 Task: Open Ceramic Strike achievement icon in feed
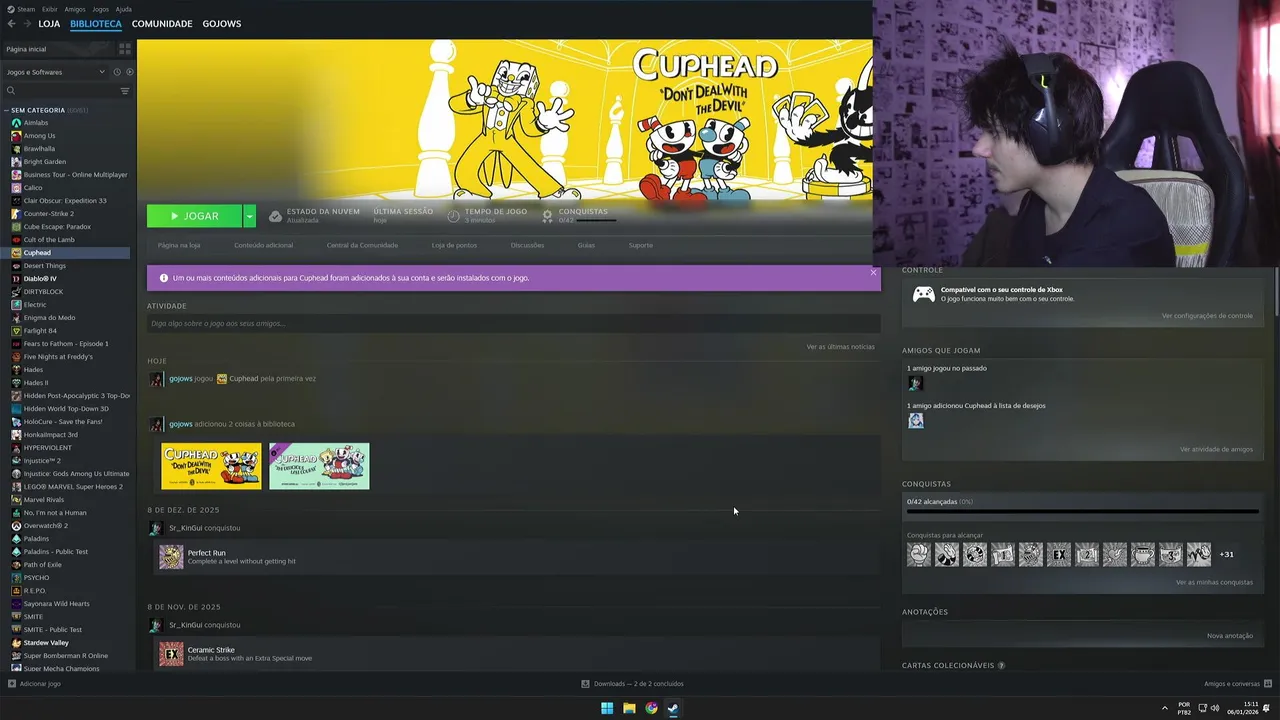coord(171,654)
